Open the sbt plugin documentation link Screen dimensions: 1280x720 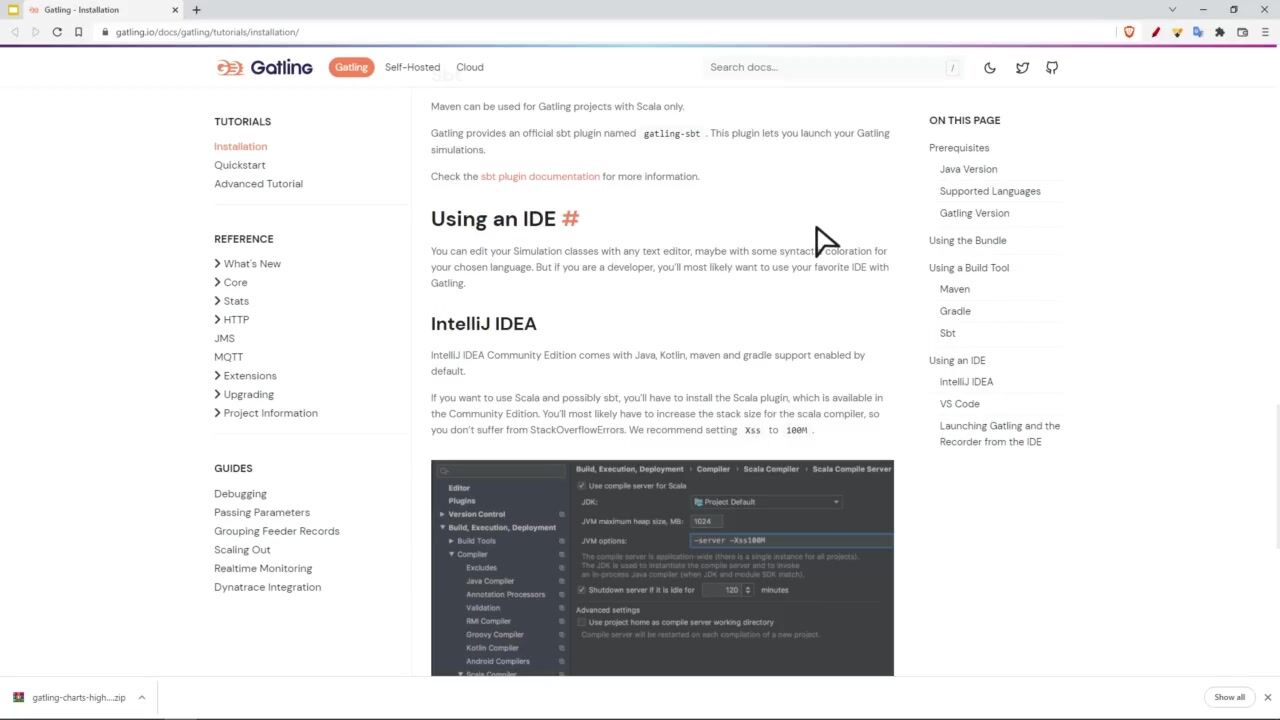(540, 177)
